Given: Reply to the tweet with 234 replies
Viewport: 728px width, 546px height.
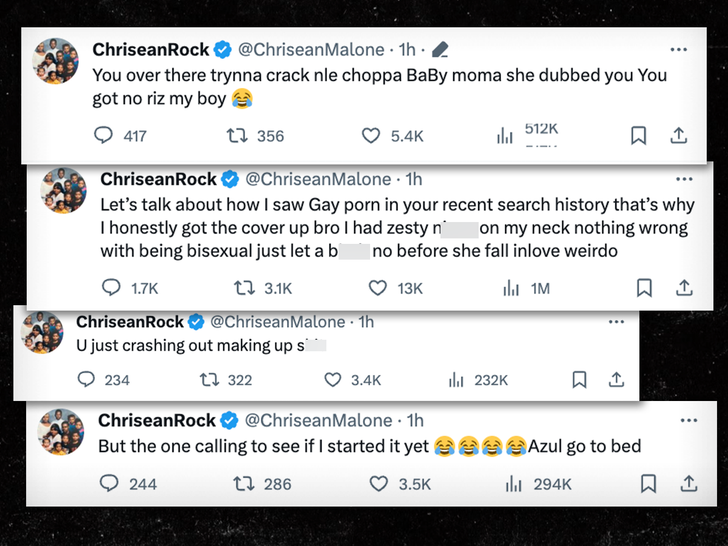Looking at the screenshot, I should click(x=87, y=380).
